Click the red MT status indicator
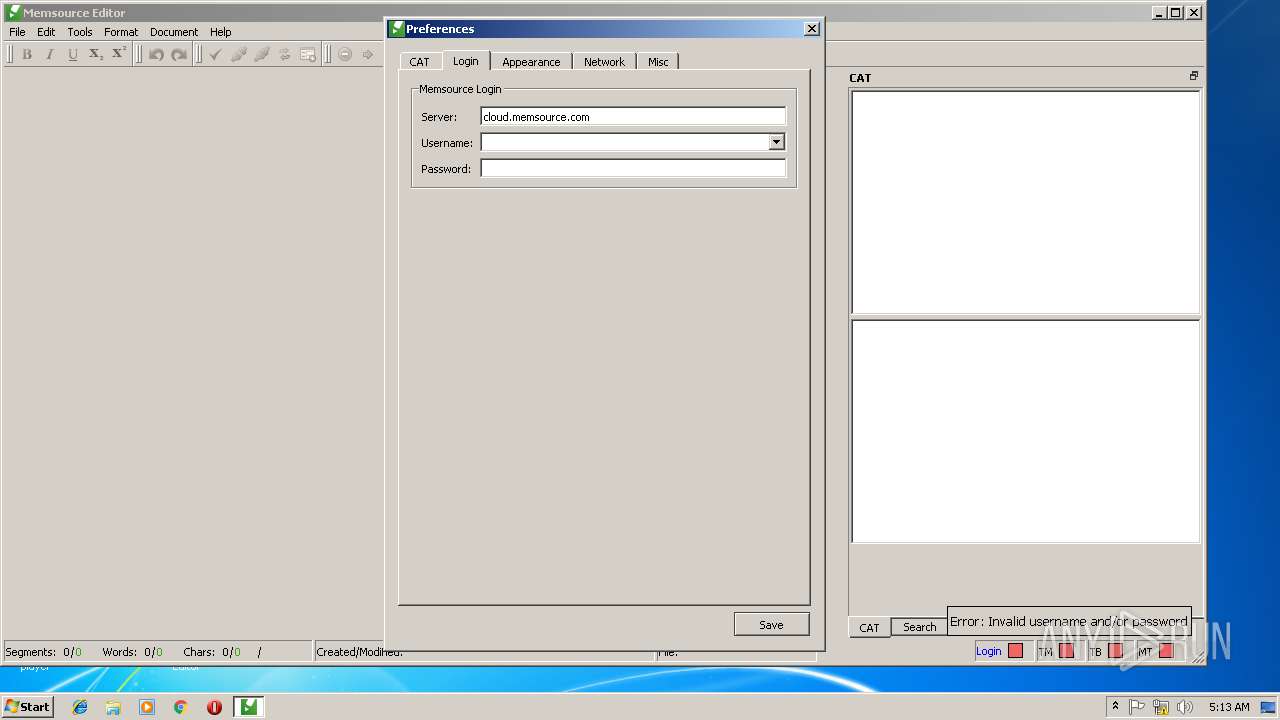 [x=1165, y=651]
